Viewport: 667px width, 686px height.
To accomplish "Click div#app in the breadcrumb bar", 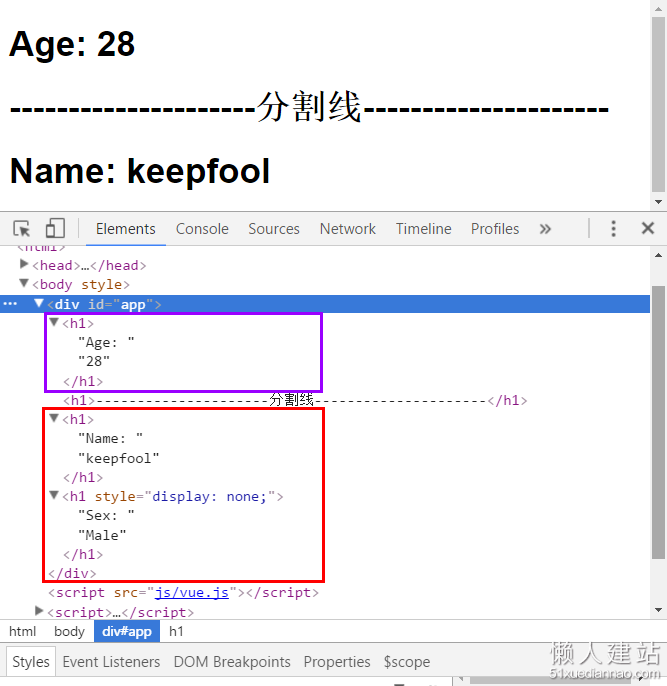I will coord(127,631).
